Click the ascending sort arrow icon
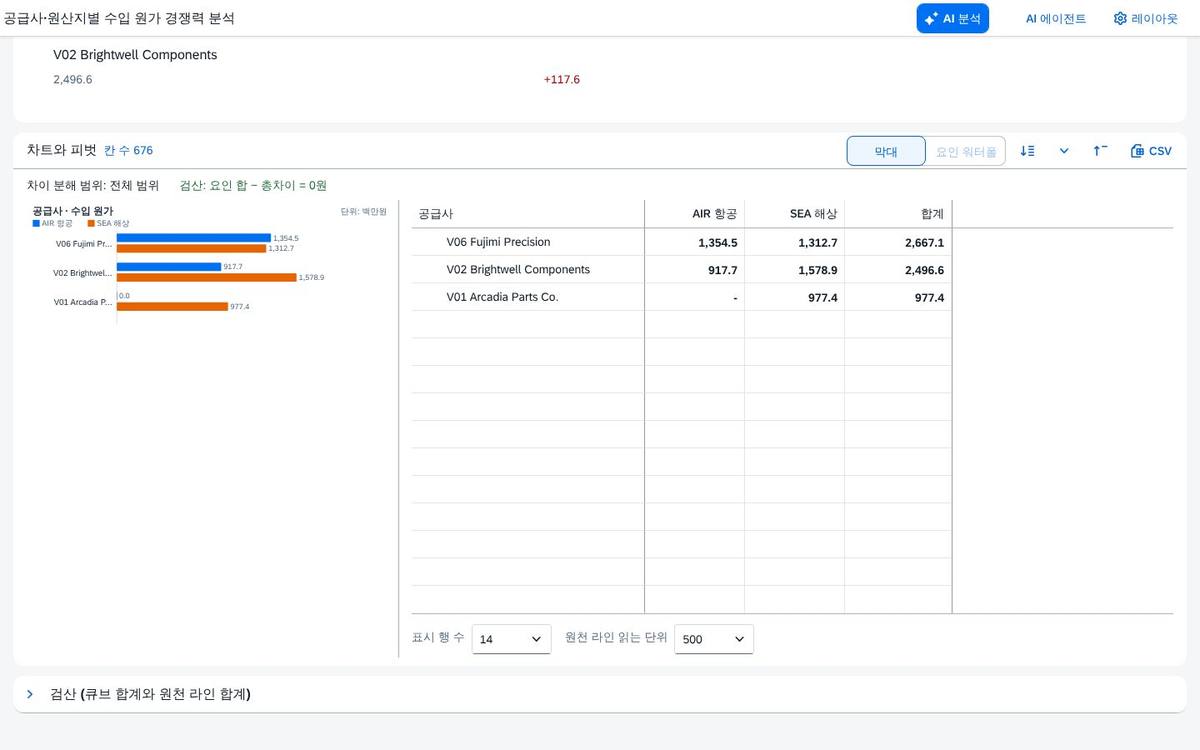Screen dimensions: 1200x750 [1100, 151]
